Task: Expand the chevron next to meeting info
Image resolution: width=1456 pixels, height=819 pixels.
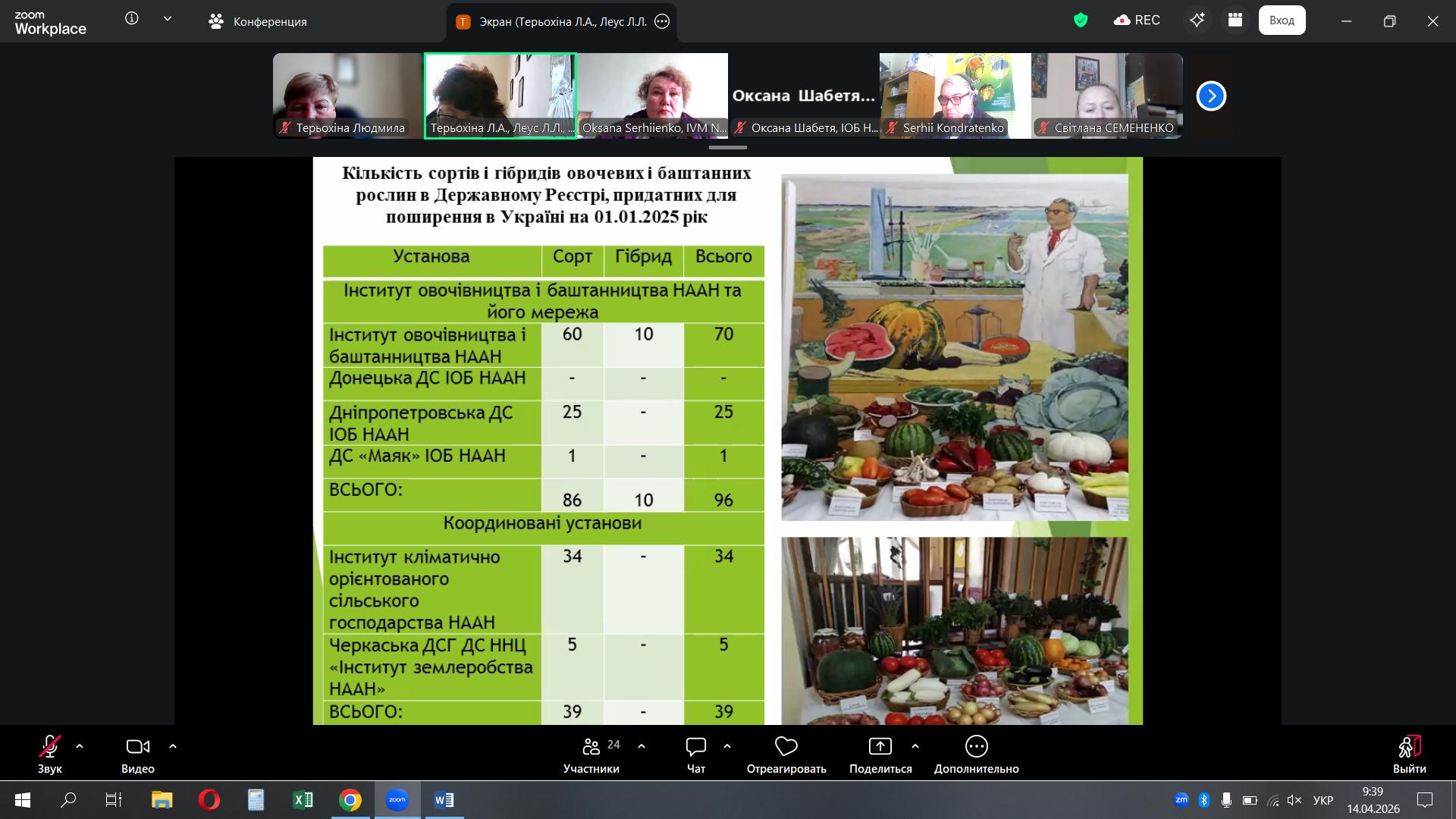Action: [x=168, y=19]
